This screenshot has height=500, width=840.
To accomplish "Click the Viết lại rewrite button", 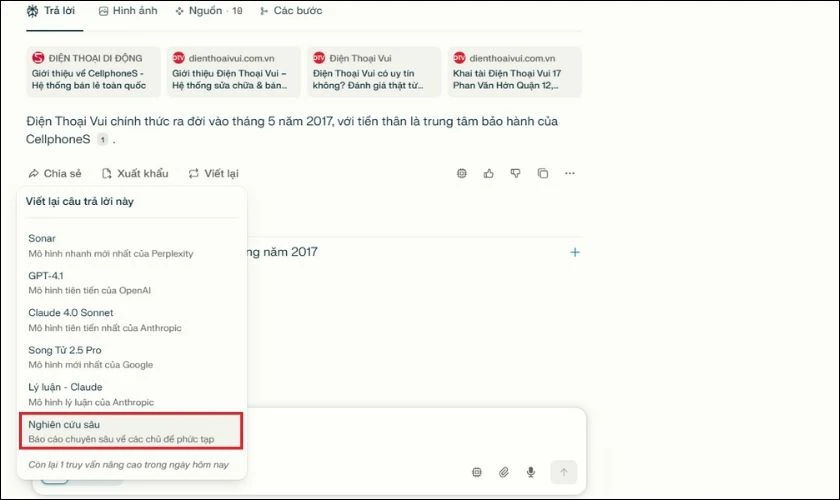I will (x=213, y=173).
